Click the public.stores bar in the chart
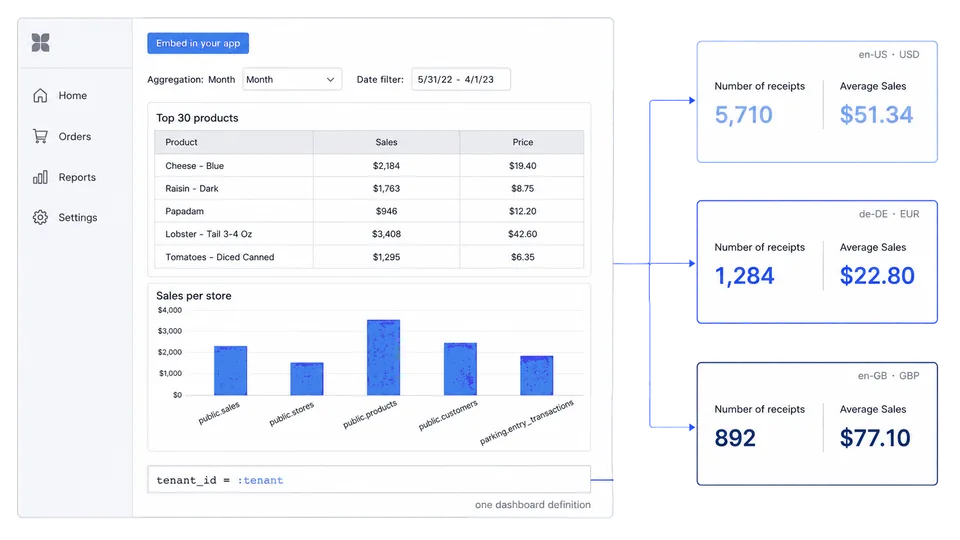 click(307, 379)
